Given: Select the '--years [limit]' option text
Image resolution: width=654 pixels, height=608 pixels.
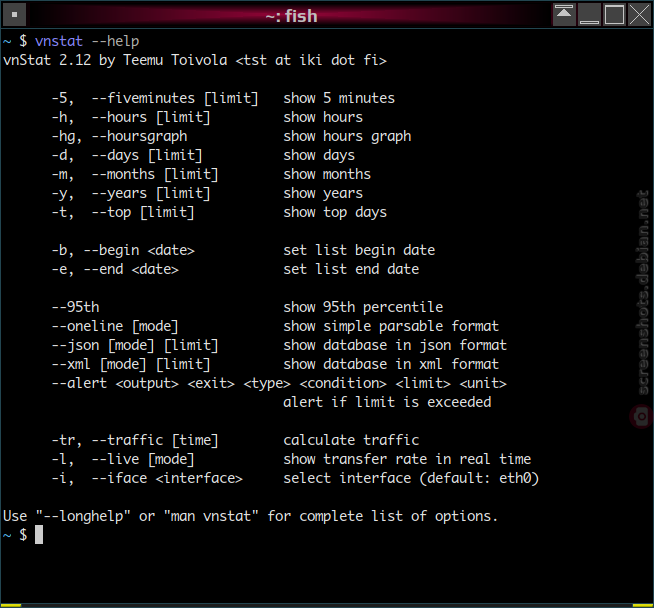Looking at the screenshot, I should [x=151, y=193].
